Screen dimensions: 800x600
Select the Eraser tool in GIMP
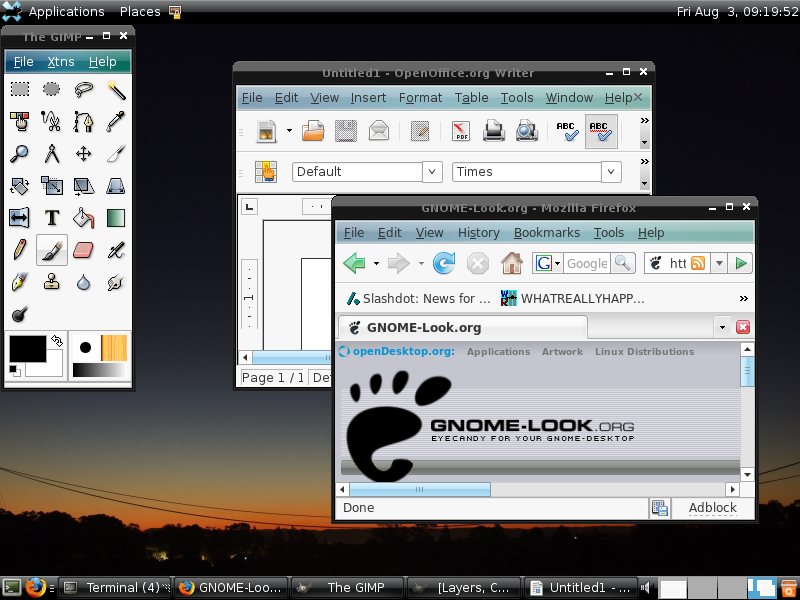(84, 250)
